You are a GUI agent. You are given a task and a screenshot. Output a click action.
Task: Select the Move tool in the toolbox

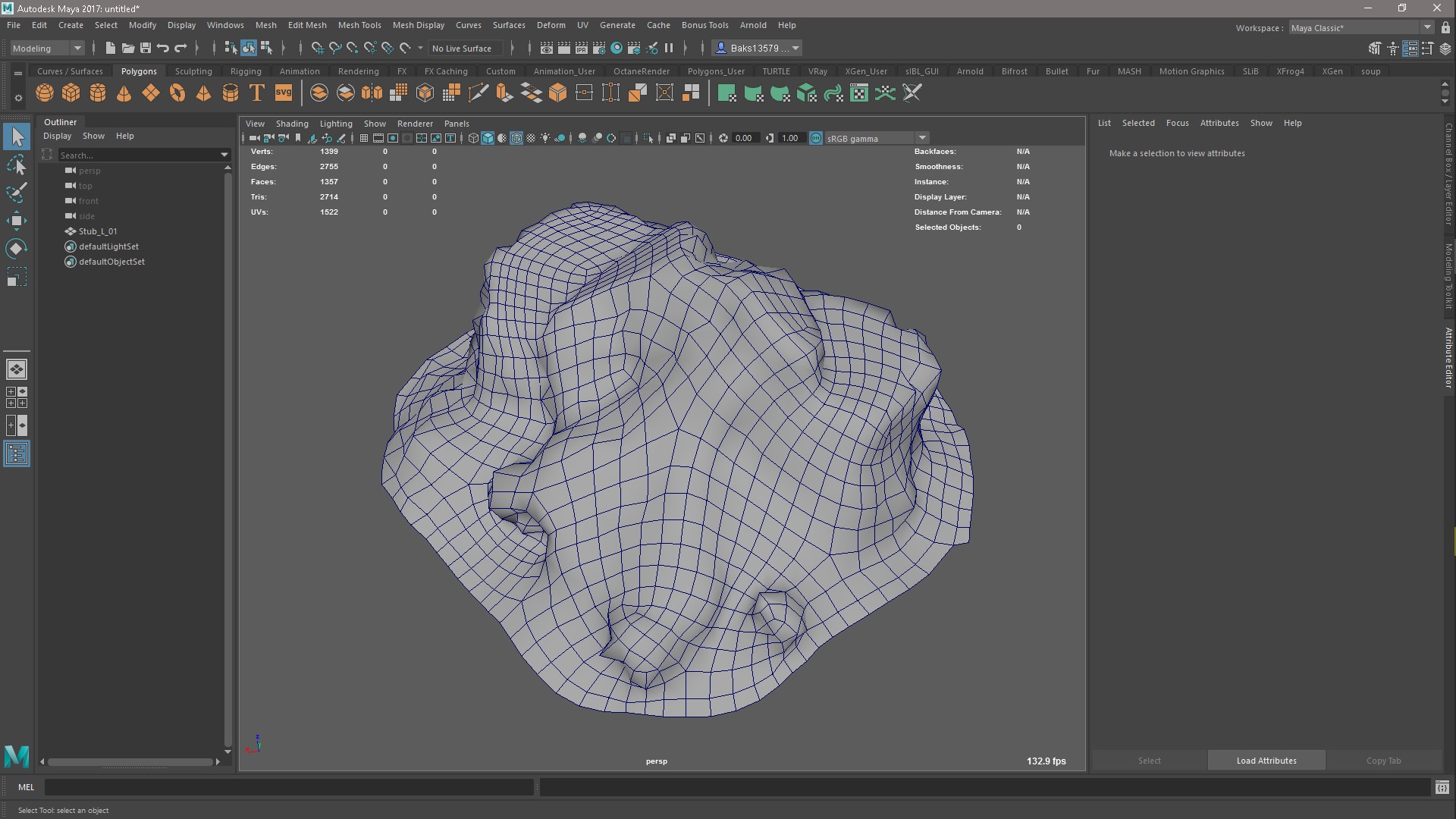(x=17, y=221)
